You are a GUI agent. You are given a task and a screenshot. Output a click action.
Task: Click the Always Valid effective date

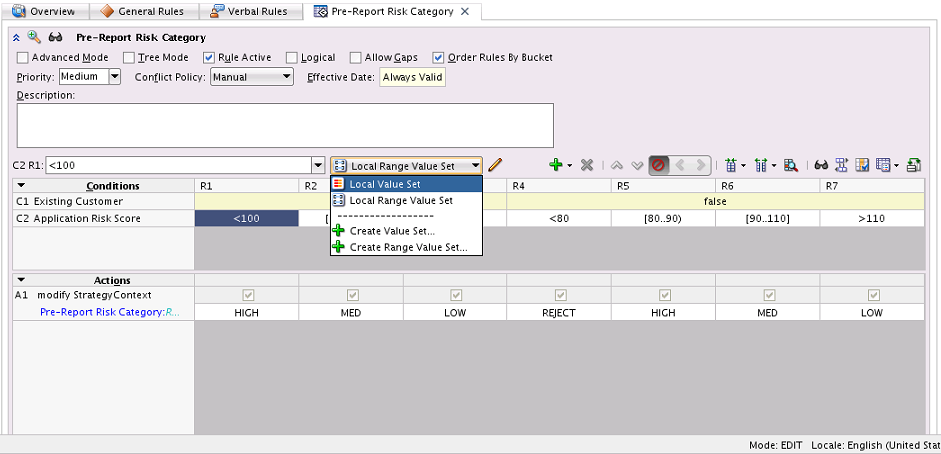click(412, 77)
